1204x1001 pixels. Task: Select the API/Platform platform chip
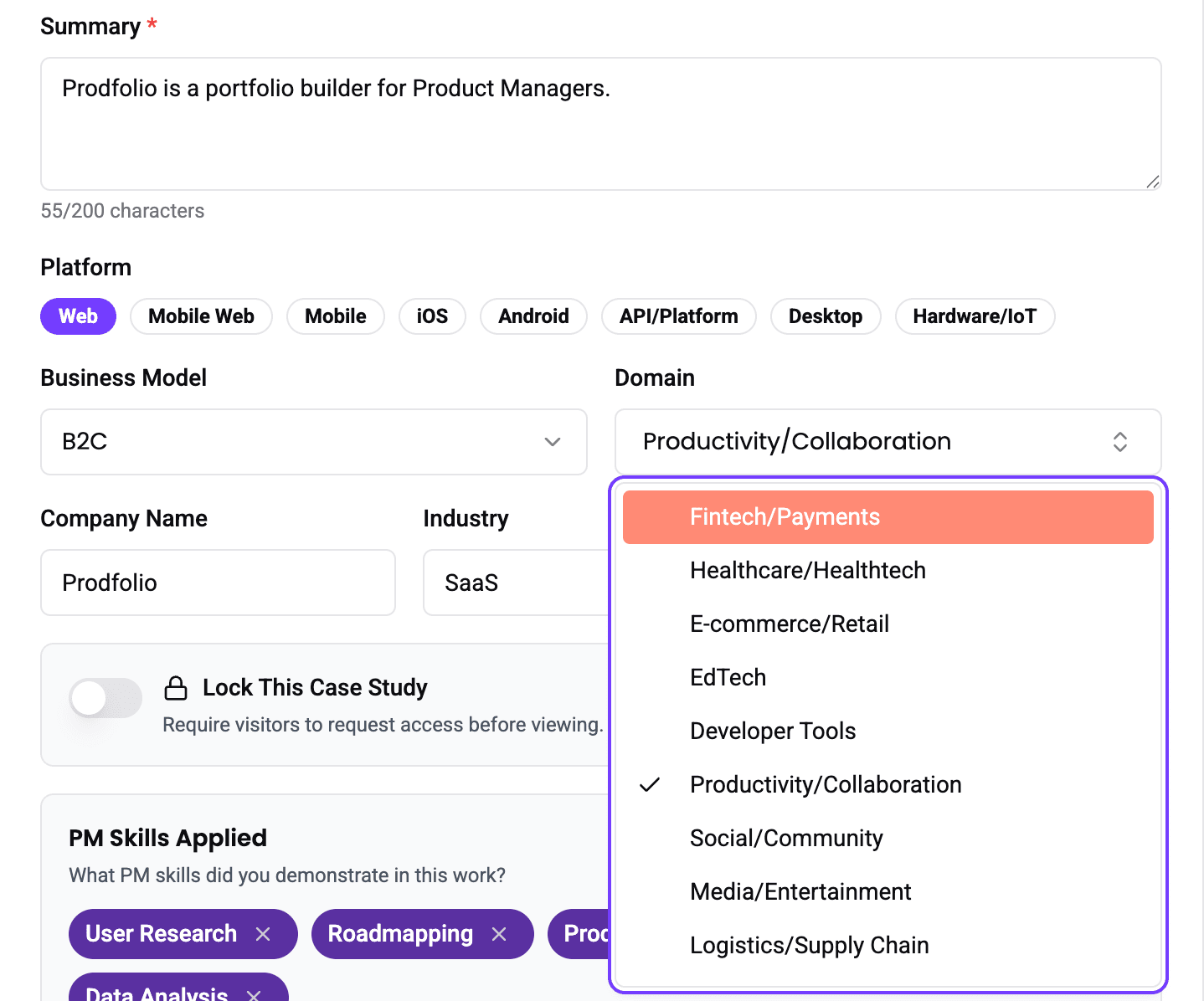click(x=679, y=316)
